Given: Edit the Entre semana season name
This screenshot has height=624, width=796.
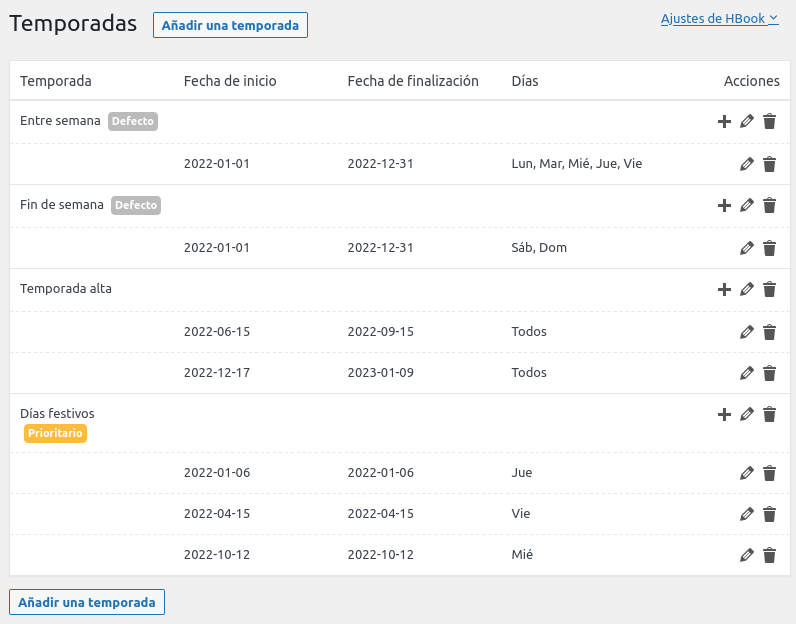Looking at the screenshot, I should [x=747, y=122].
